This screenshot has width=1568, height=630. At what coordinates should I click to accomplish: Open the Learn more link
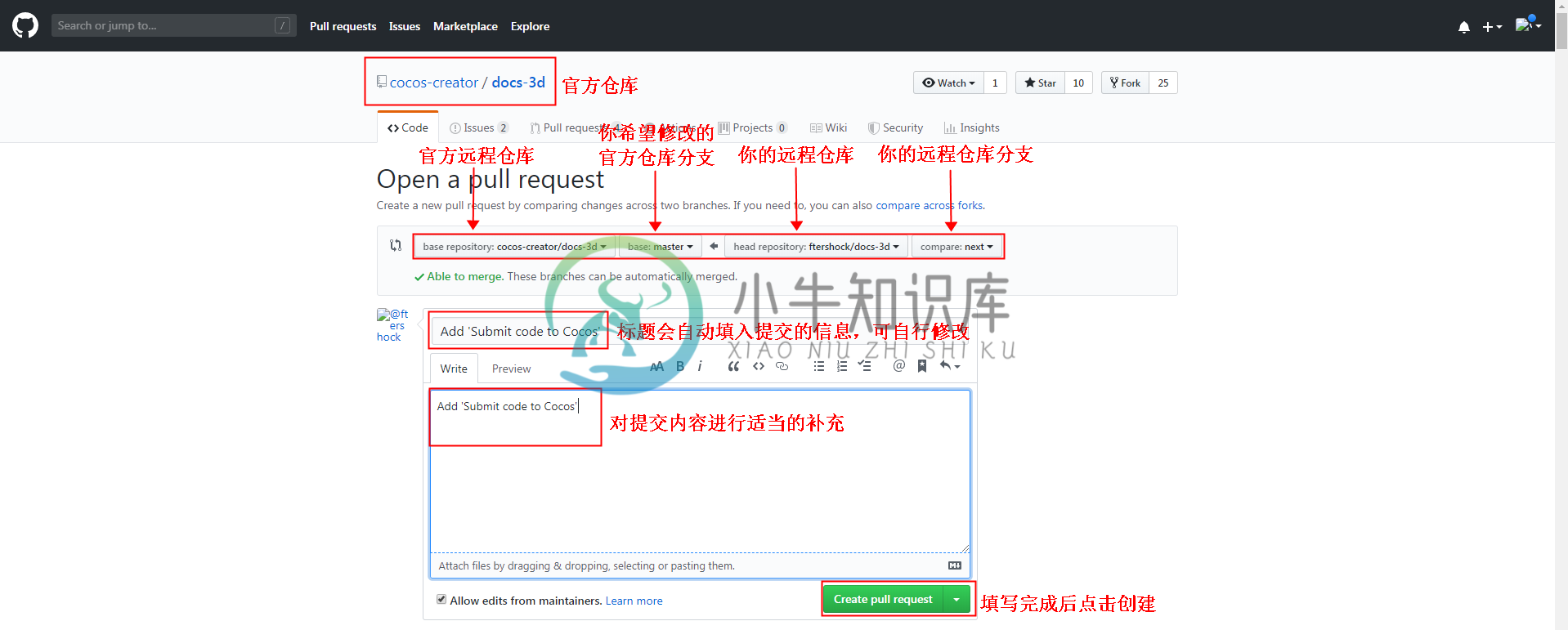click(x=634, y=601)
